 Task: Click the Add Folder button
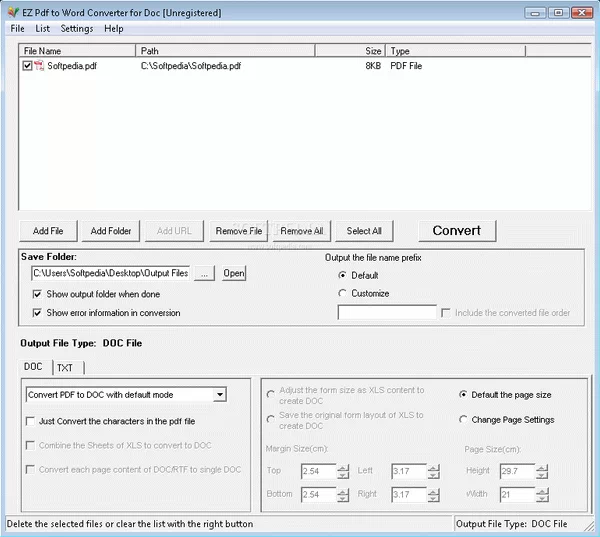pyautogui.click(x=111, y=231)
